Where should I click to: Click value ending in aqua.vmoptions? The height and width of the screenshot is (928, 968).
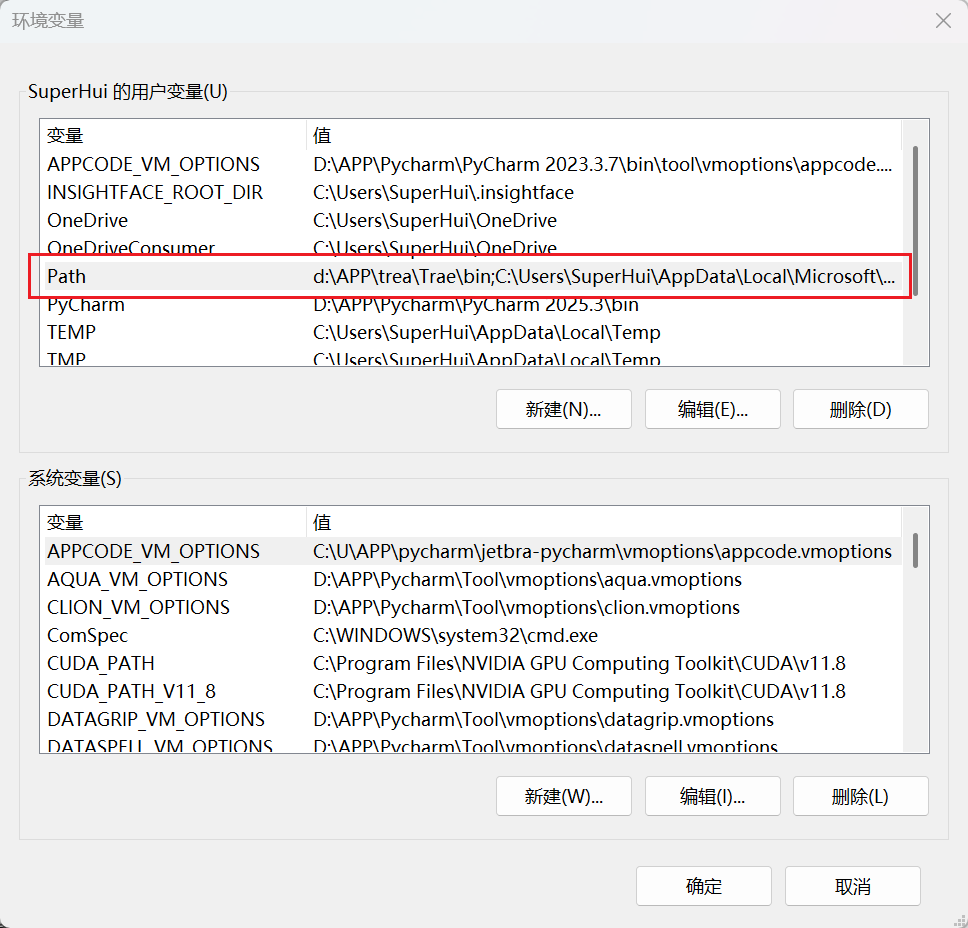point(527,579)
